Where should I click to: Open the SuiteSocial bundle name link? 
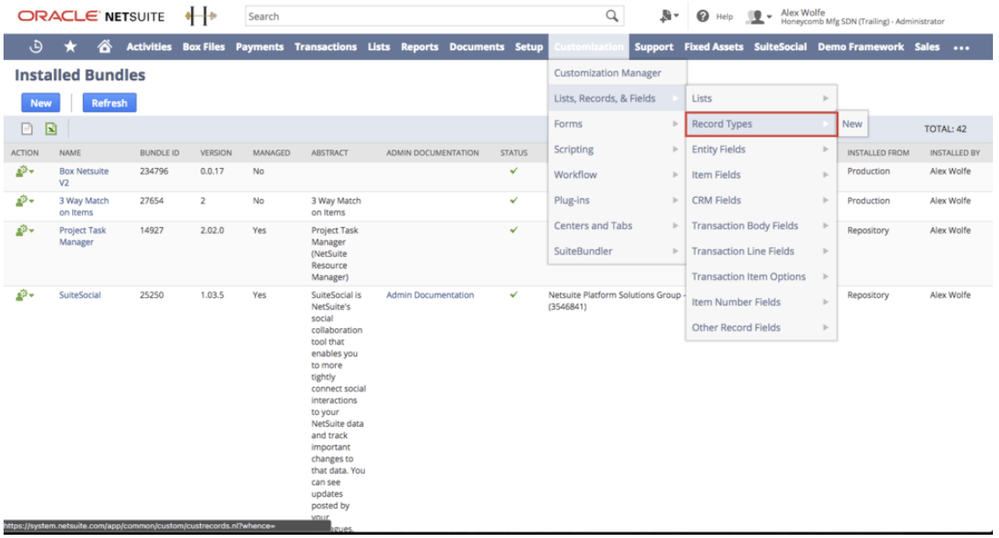coord(80,294)
